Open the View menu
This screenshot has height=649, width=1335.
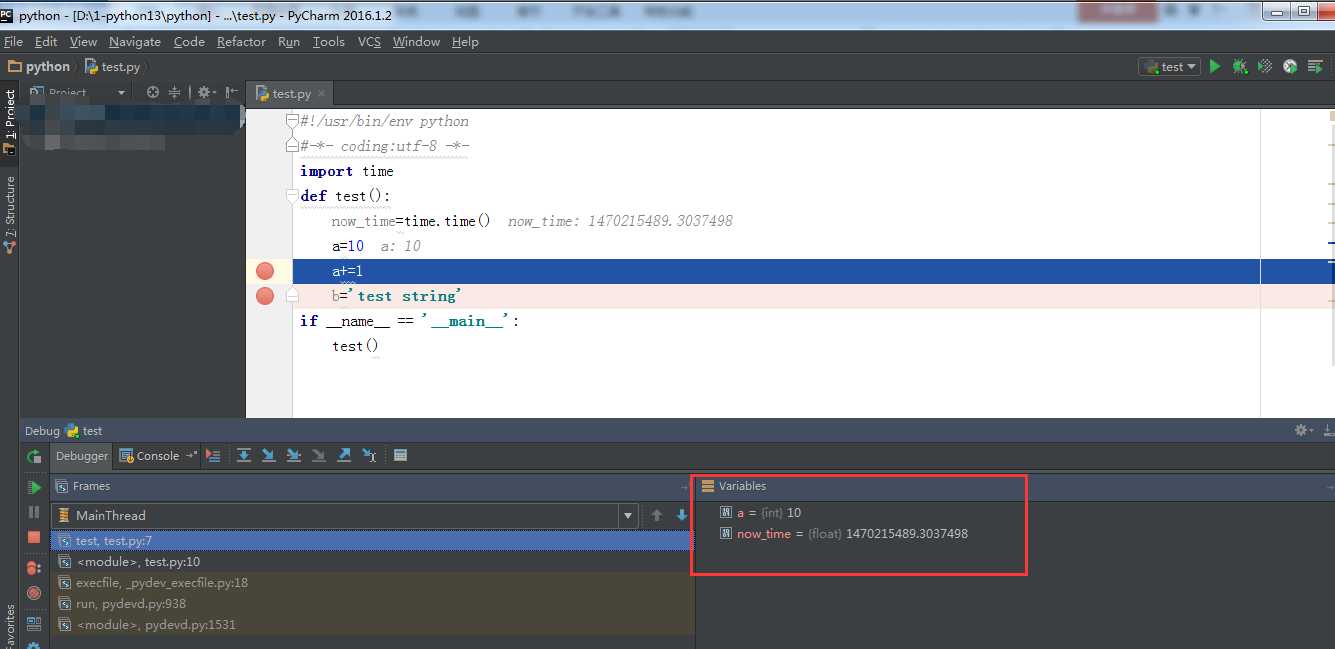pos(83,42)
